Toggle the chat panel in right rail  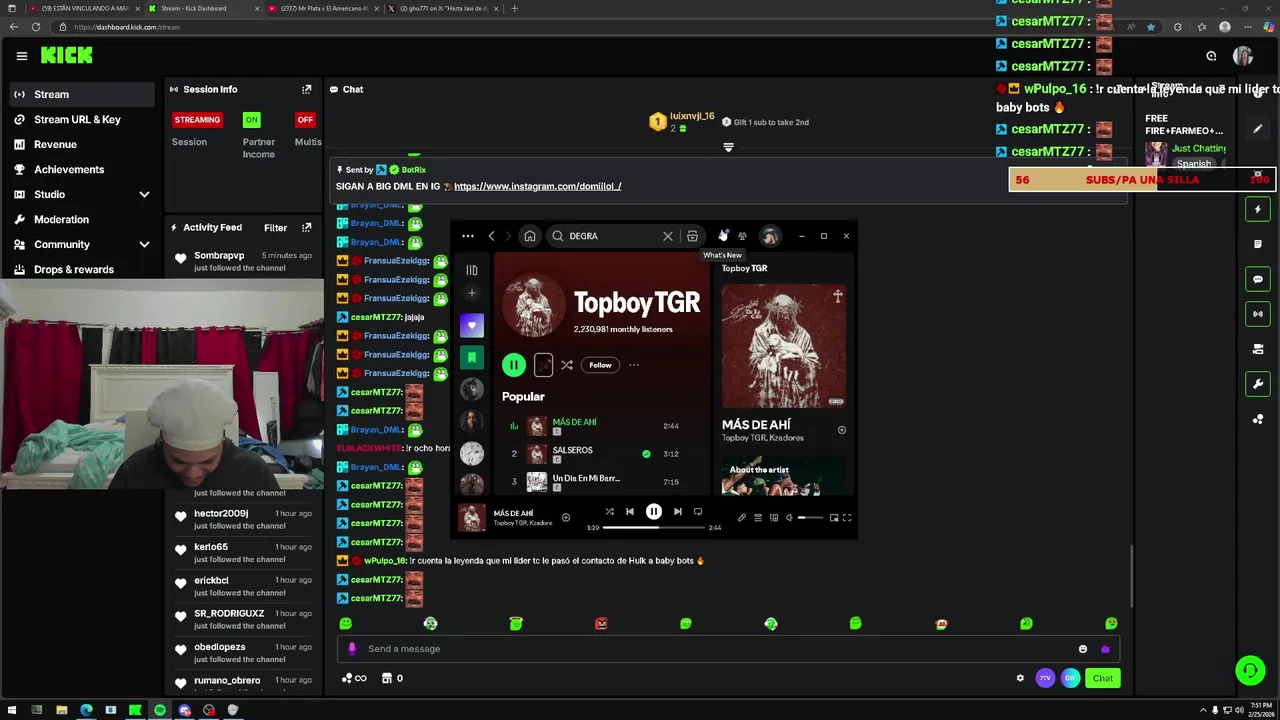(1258, 279)
